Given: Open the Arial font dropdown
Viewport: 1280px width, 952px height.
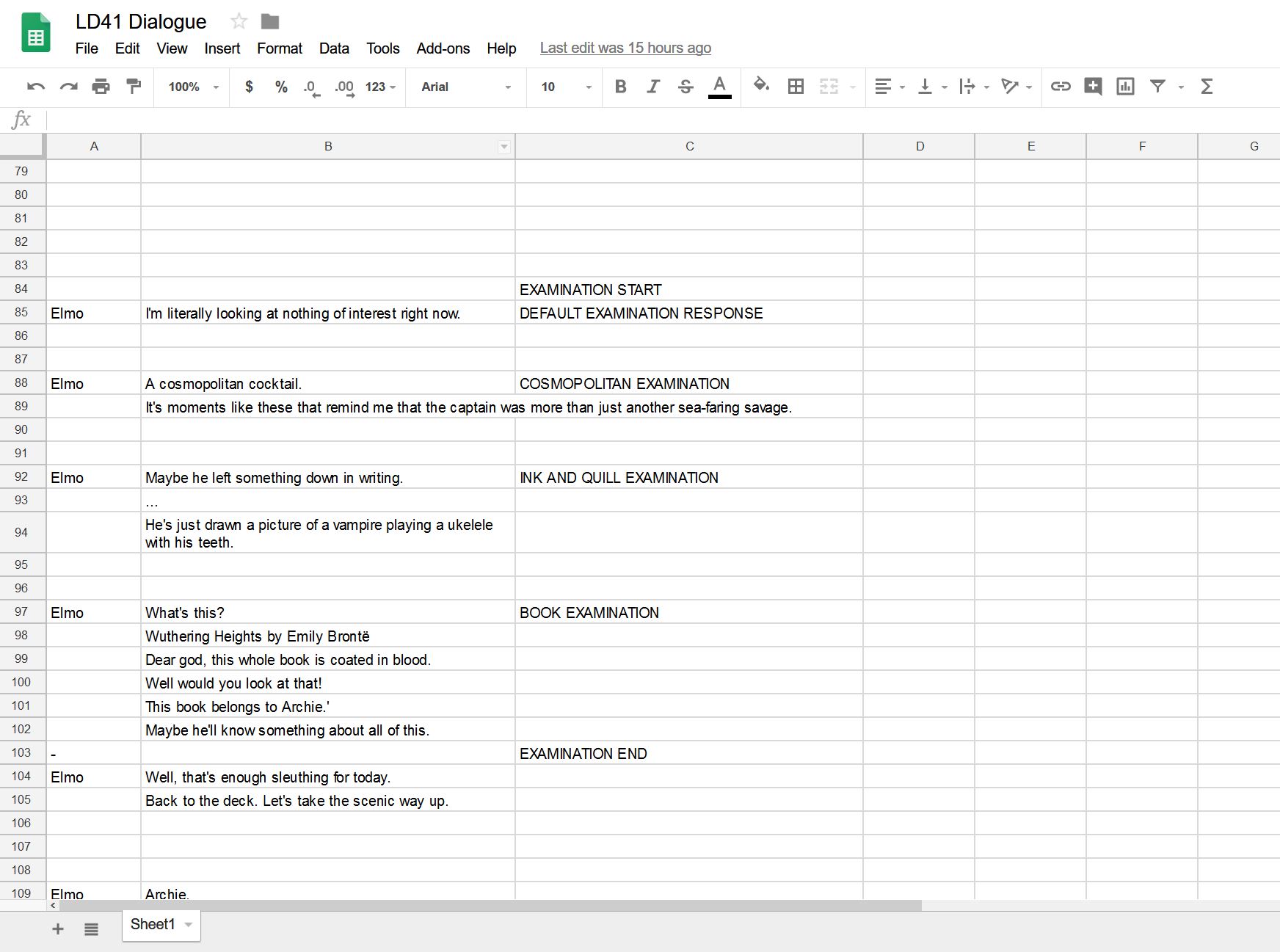Looking at the screenshot, I should pyautogui.click(x=466, y=87).
